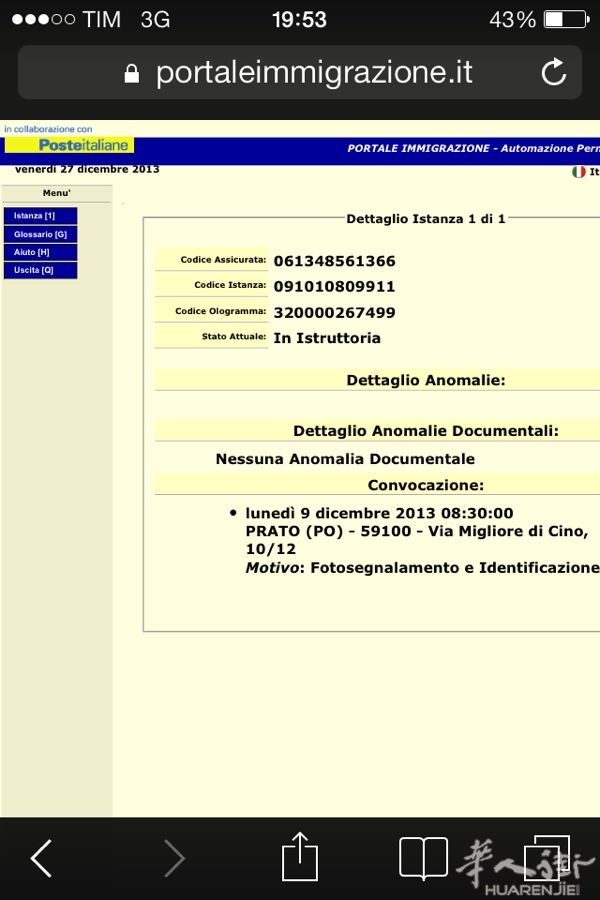Click the Codice Ologramma label
Image resolution: width=600 pixels, height=900 pixels.
(220, 311)
